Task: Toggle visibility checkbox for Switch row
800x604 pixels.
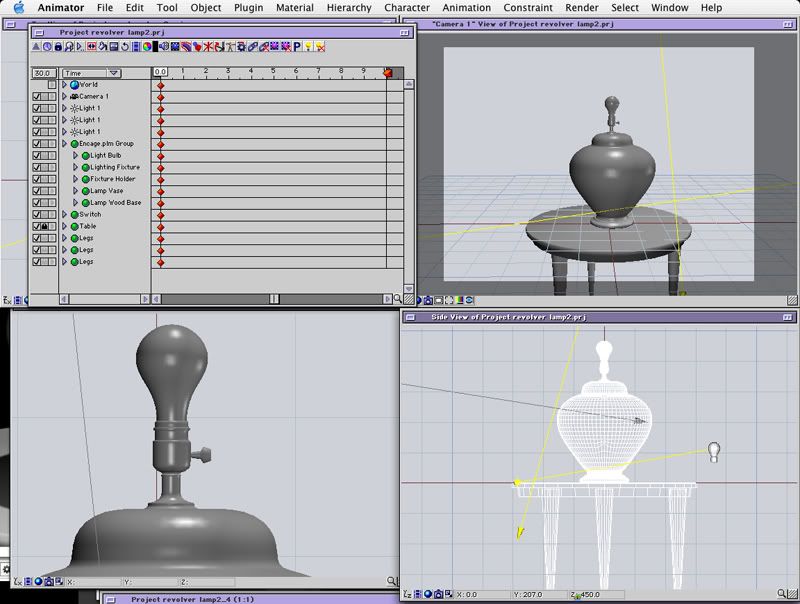Action: [x=37, y=214]
